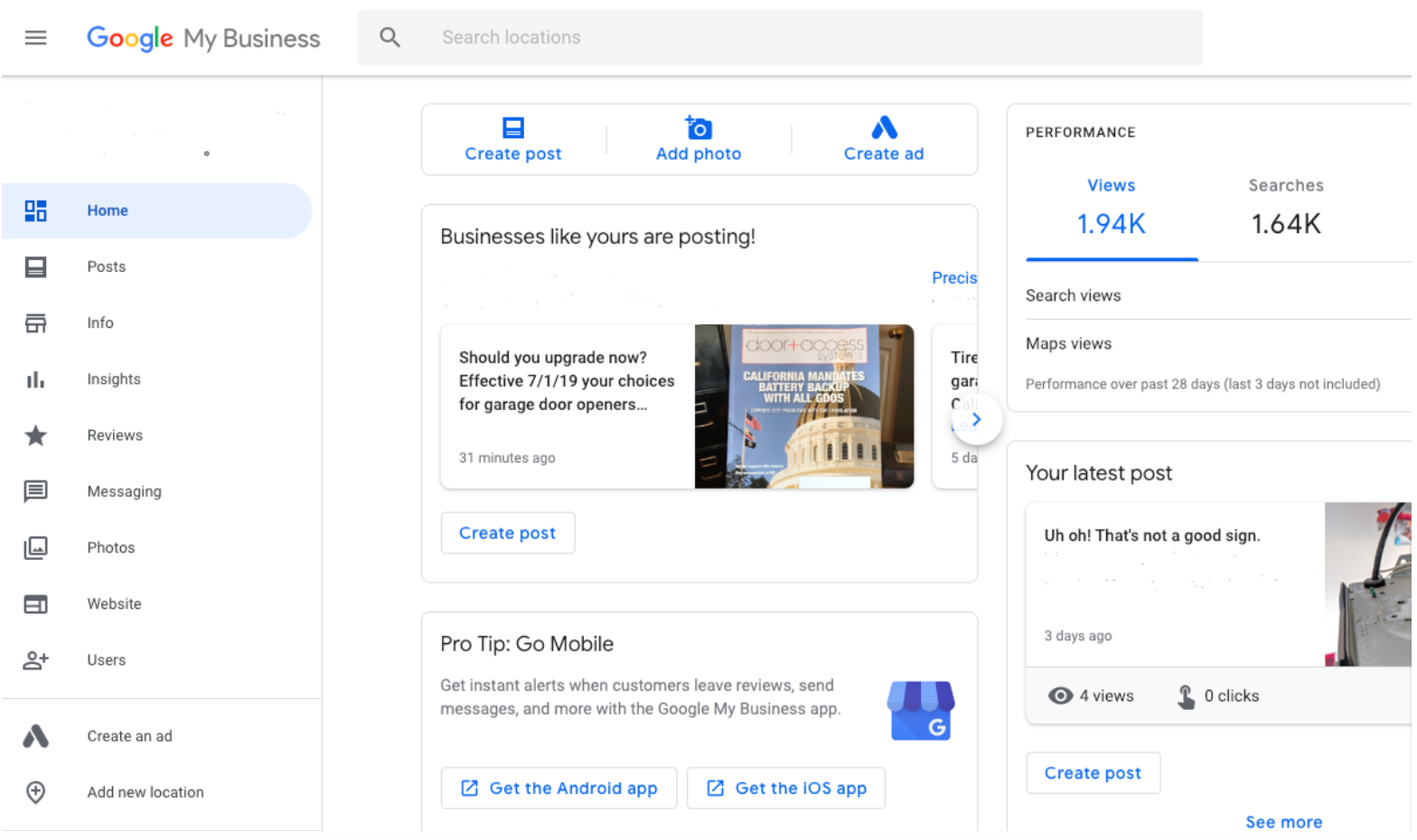
Task: Click the eye icon beside 4 views
Action: [x=1060, y=695]
